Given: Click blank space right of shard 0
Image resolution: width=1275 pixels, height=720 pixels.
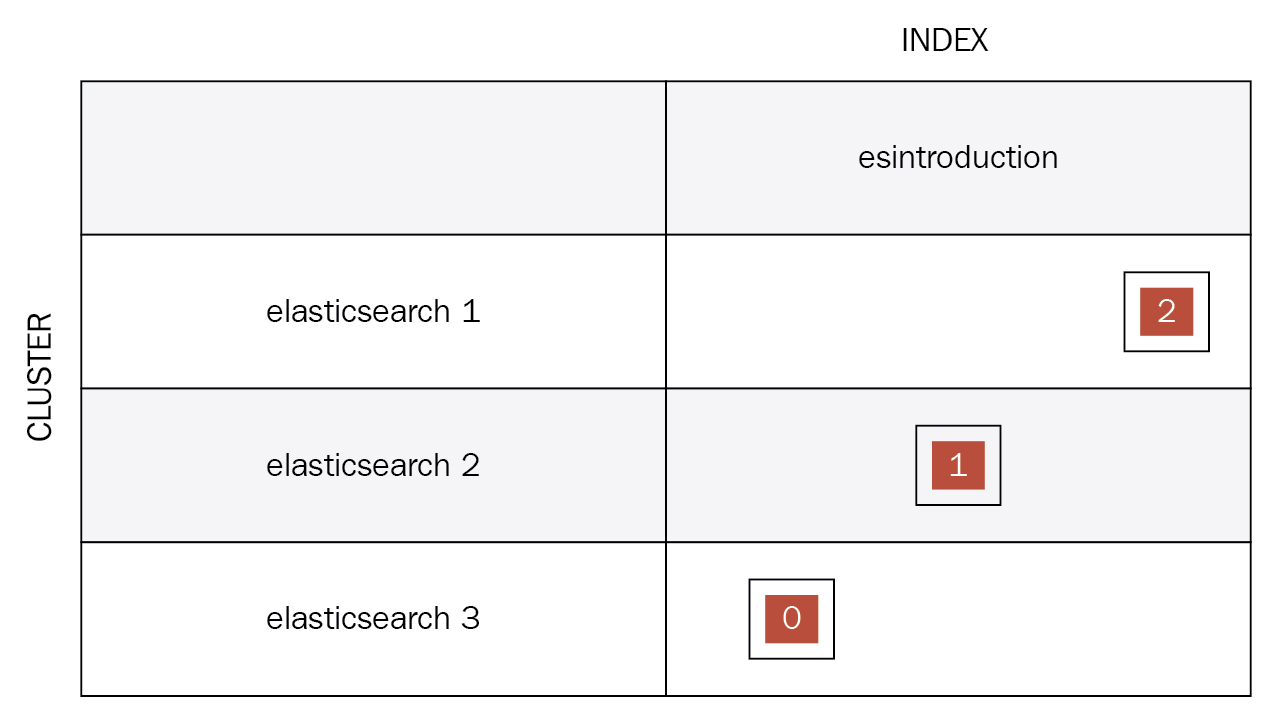Looking at the screenshot, I should click(x=1042, y=619).
